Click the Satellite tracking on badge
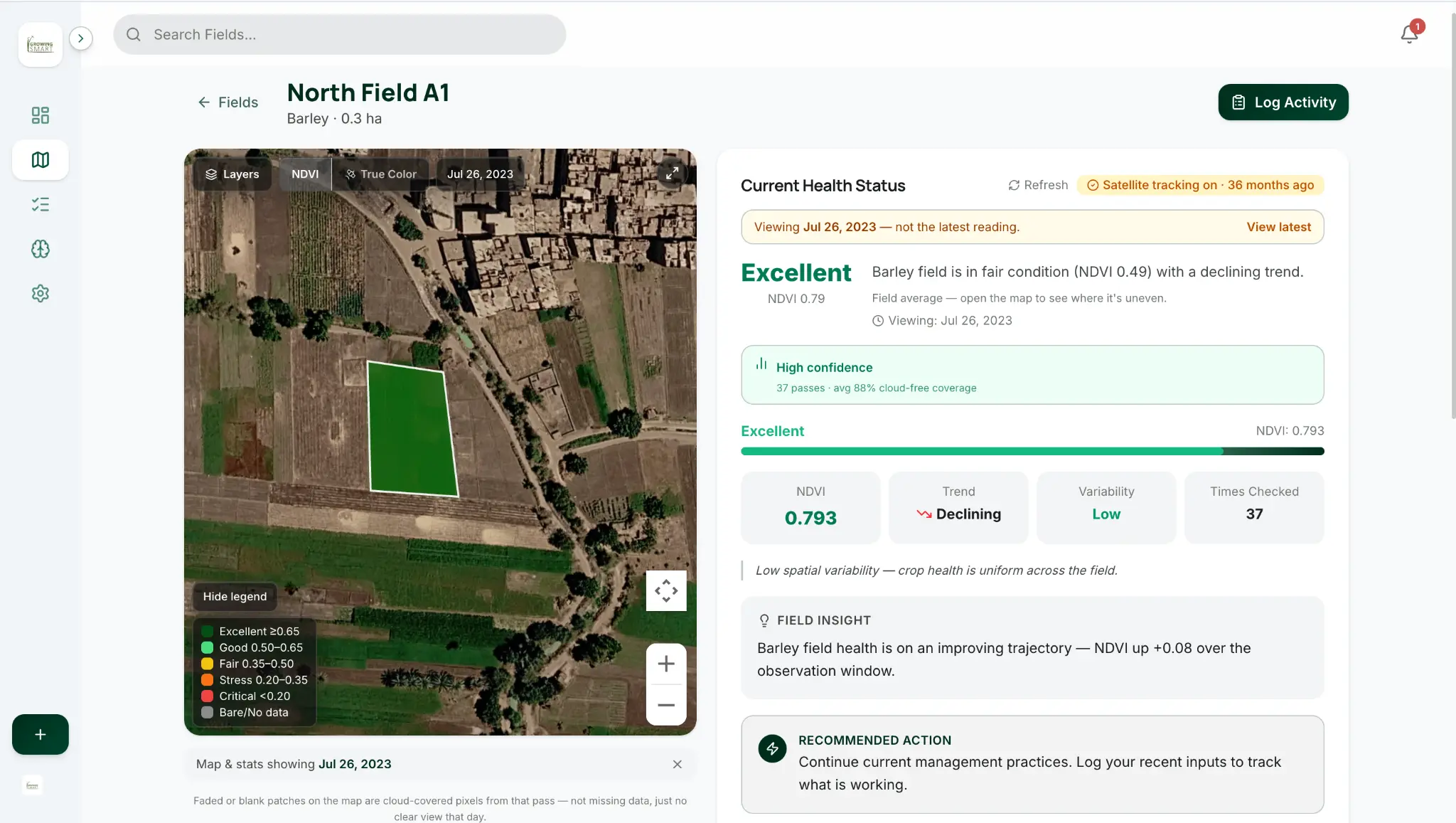Screen dimensions: 1456x823 1201,185
